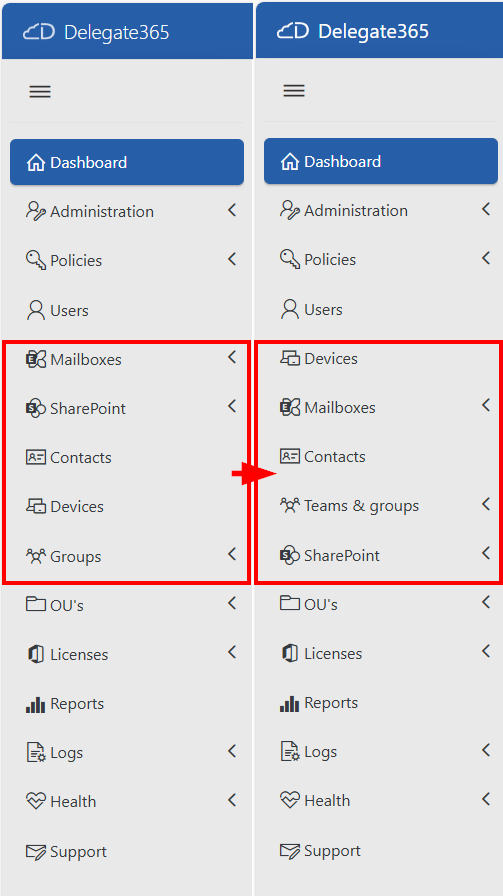
Task: Click the Reports bar chart icon in the right-hand menu
Action: 290,703
